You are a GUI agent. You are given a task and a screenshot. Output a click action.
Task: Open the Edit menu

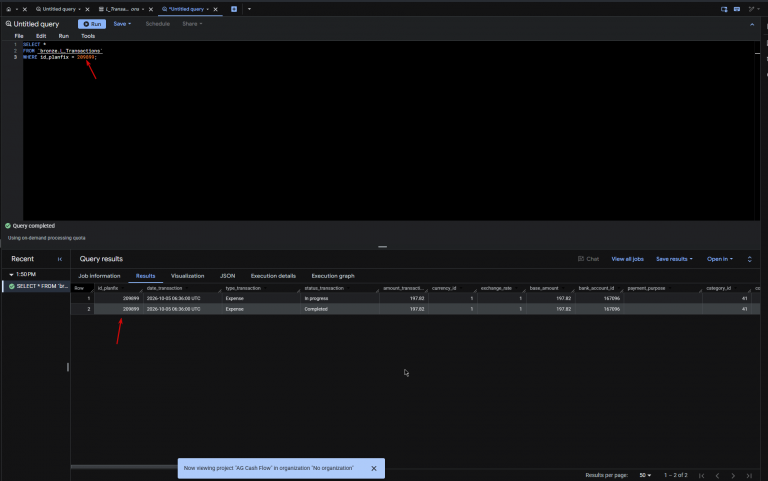coord(41,36)
